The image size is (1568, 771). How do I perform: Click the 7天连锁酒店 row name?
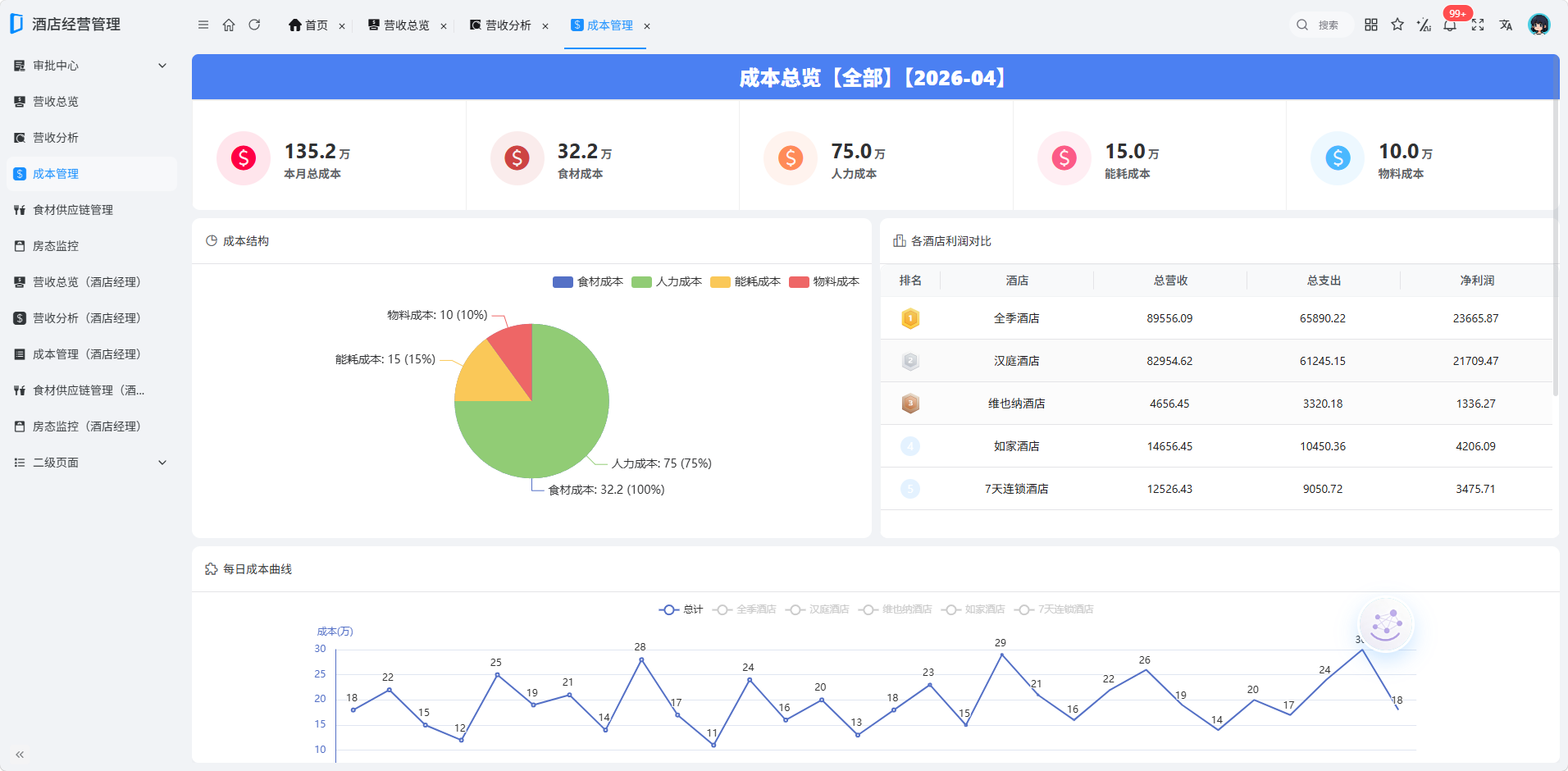1016,489
